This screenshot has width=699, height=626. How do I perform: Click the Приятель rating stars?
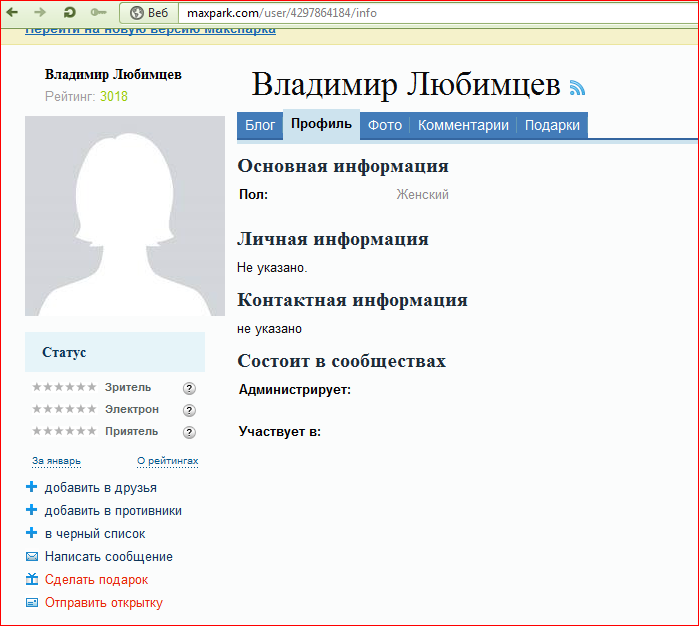click(64, 431)
